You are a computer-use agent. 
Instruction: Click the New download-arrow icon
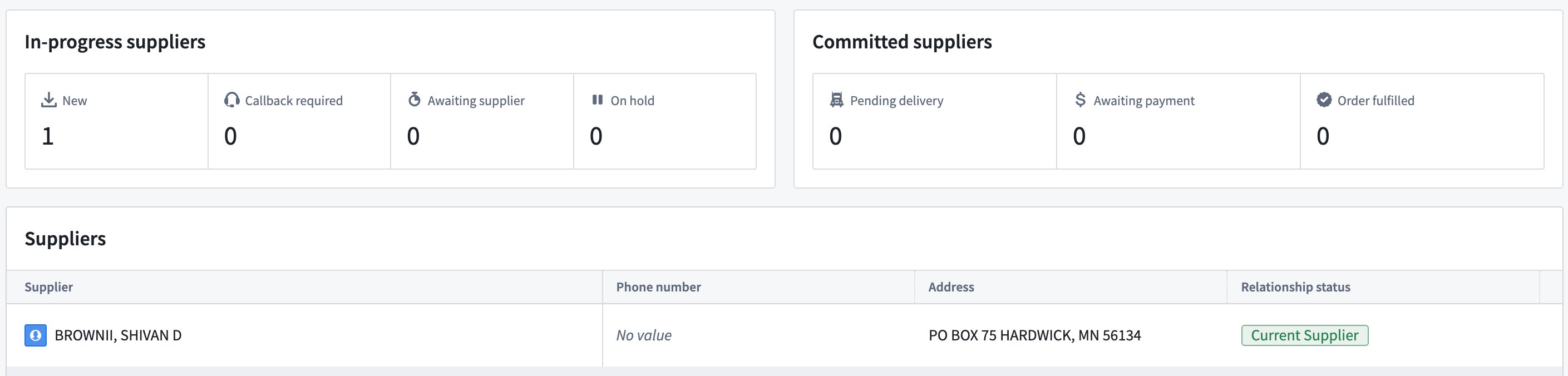point(49,100)
